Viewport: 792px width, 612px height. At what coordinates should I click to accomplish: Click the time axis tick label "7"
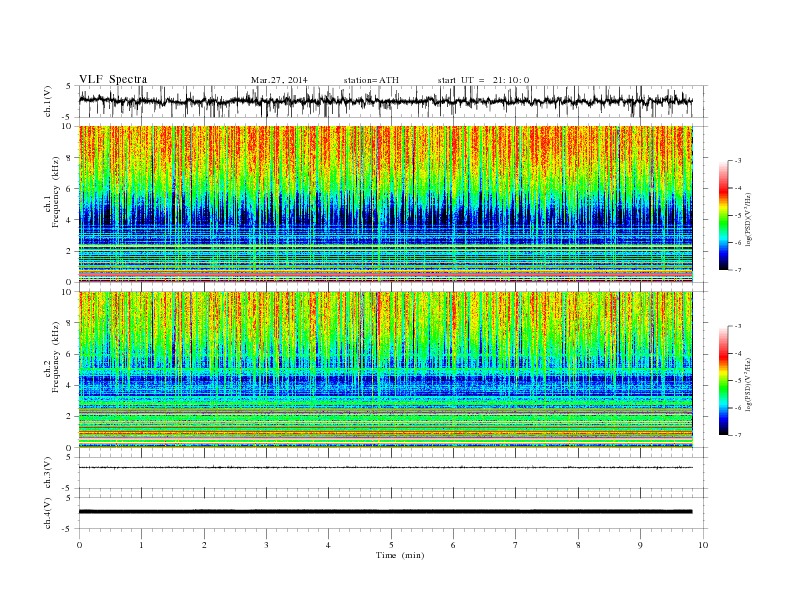pos(516,545)
